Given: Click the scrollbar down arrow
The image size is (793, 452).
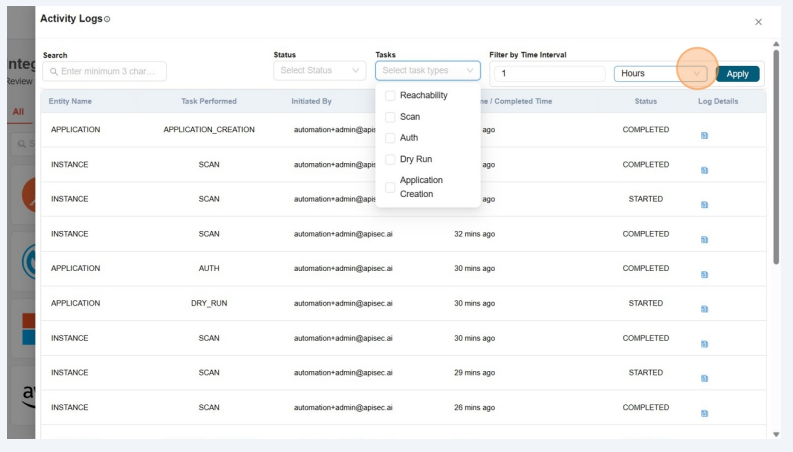Looking at the screenshot, I should 776,435.
